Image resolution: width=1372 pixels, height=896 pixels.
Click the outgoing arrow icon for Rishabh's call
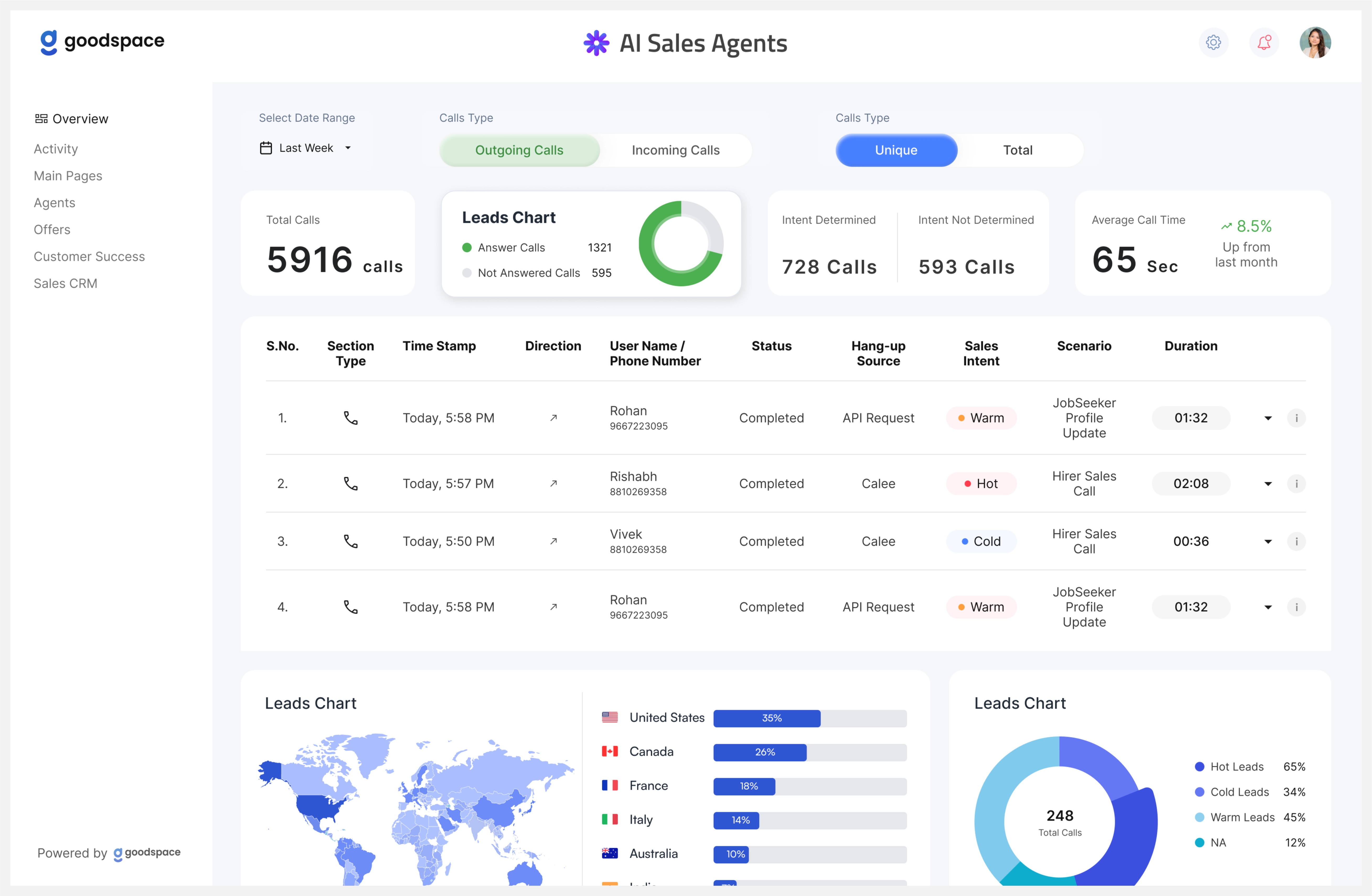coord(553,484)
